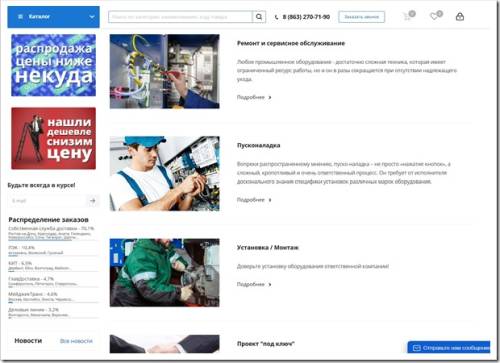Open the нашли дешевле снизим цену banner
Screen dimensions: 500x363
pos(53,138)
